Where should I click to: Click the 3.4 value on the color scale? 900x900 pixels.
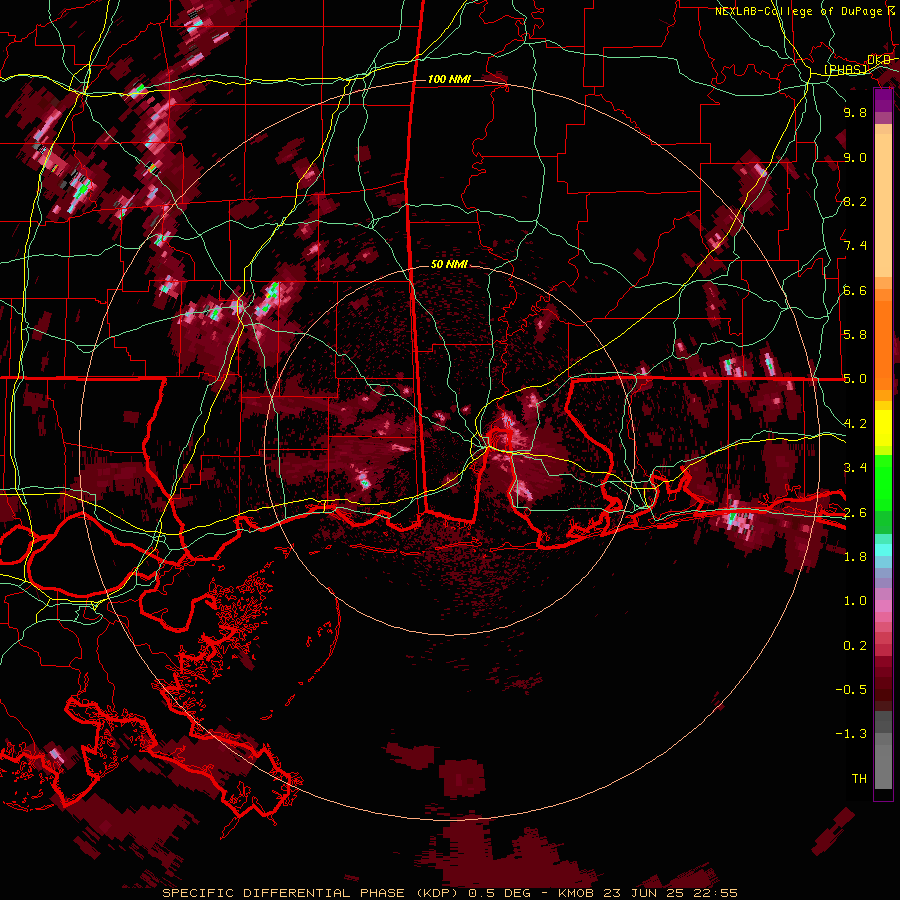click(855, 468)
